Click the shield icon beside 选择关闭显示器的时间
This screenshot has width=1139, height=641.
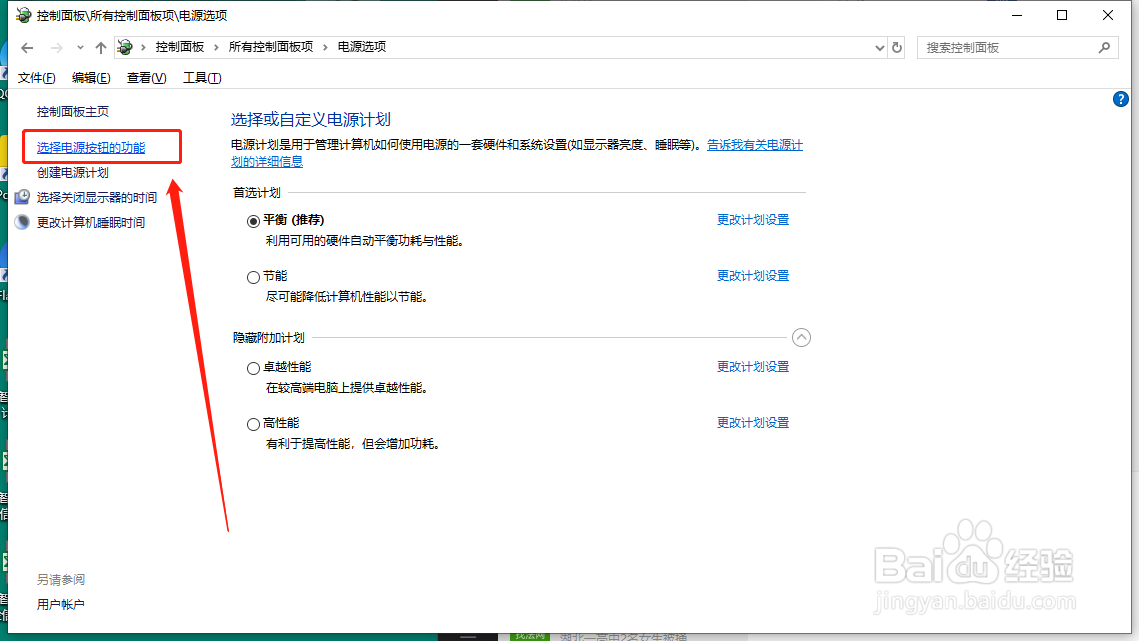click(x=22, y=197)
